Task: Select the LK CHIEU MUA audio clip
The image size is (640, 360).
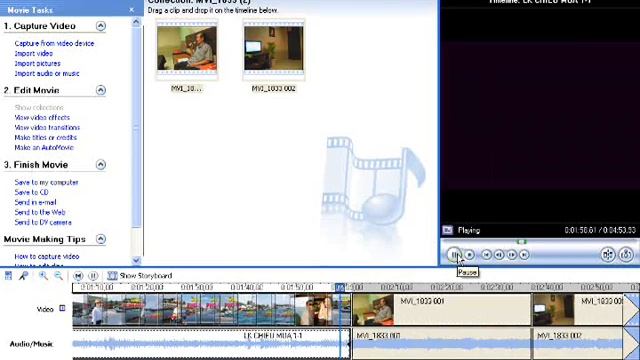Action: [211, 344]
